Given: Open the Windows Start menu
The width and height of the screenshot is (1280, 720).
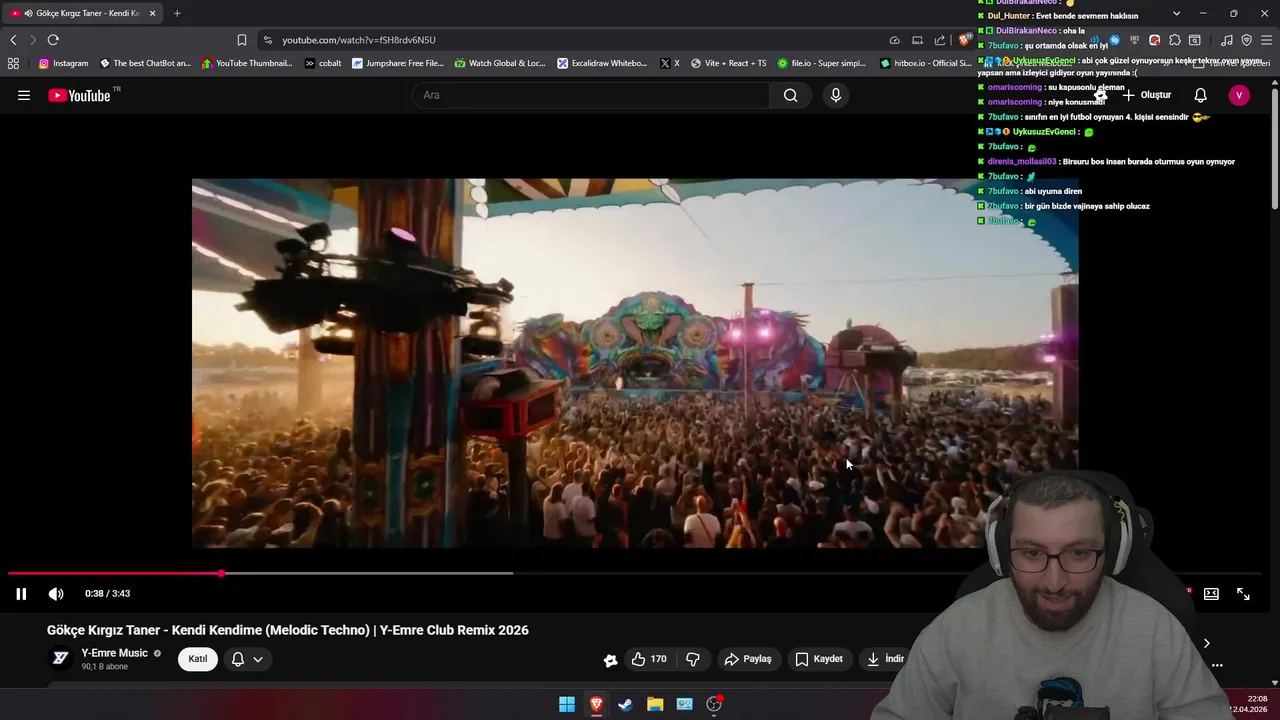Looking at the screenshot, I should pos(567,704).
